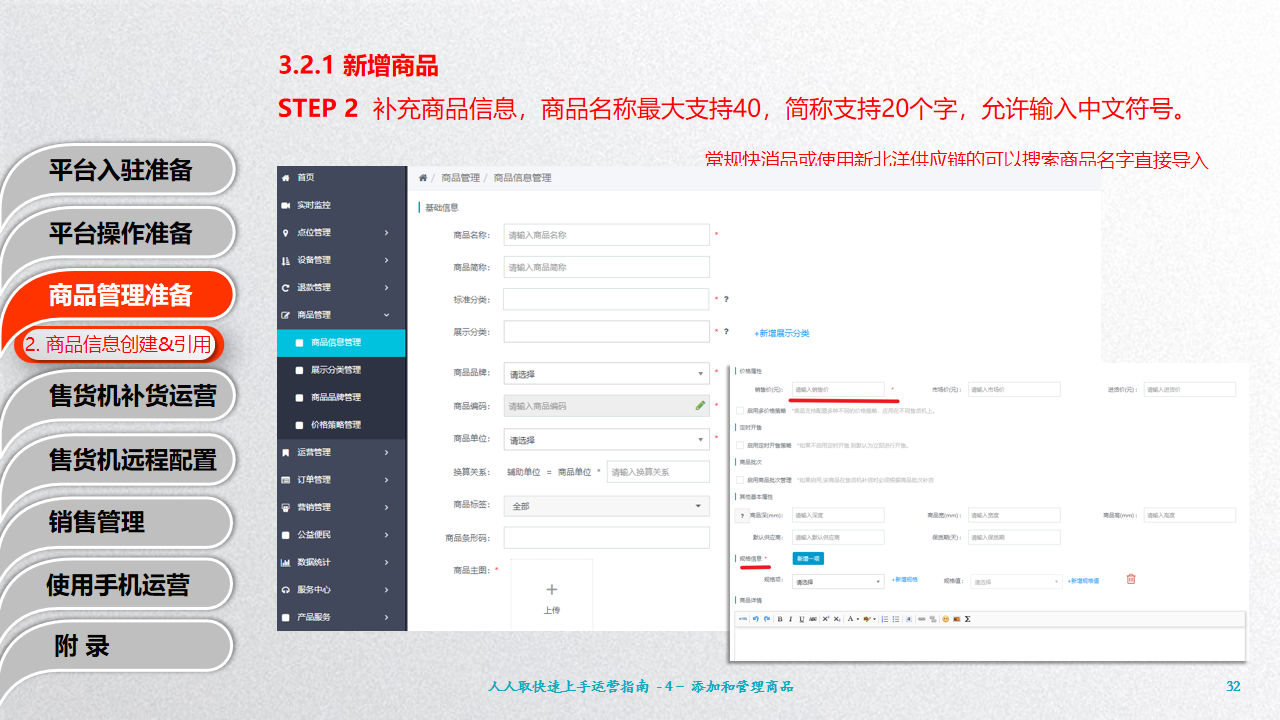Image resolution: width=1280 pixels, height=720 pixels.
Task: Select 展示分类管理 submenu item
Action: point(342,370)
